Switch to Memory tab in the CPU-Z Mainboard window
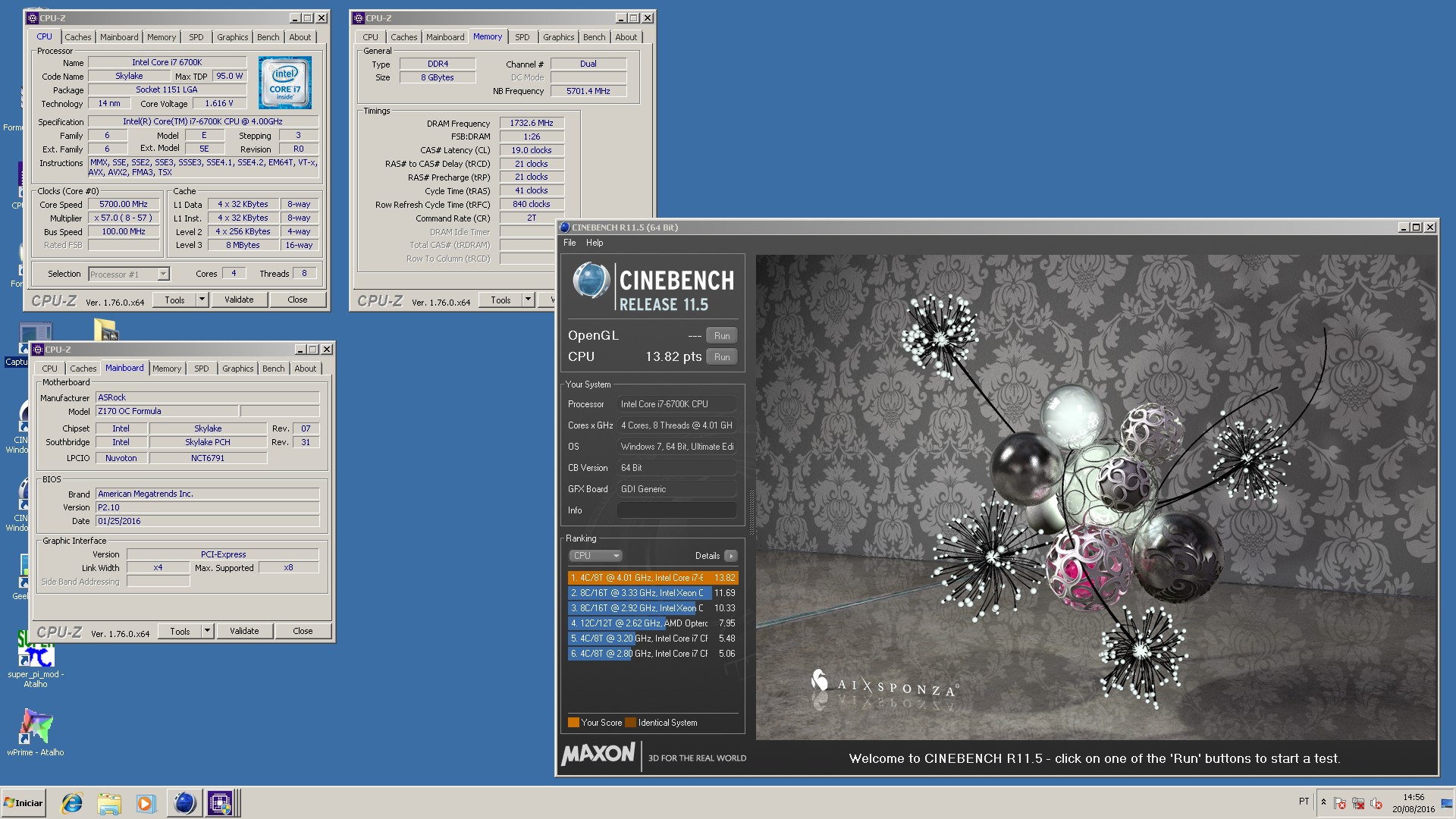 [167, 369]
